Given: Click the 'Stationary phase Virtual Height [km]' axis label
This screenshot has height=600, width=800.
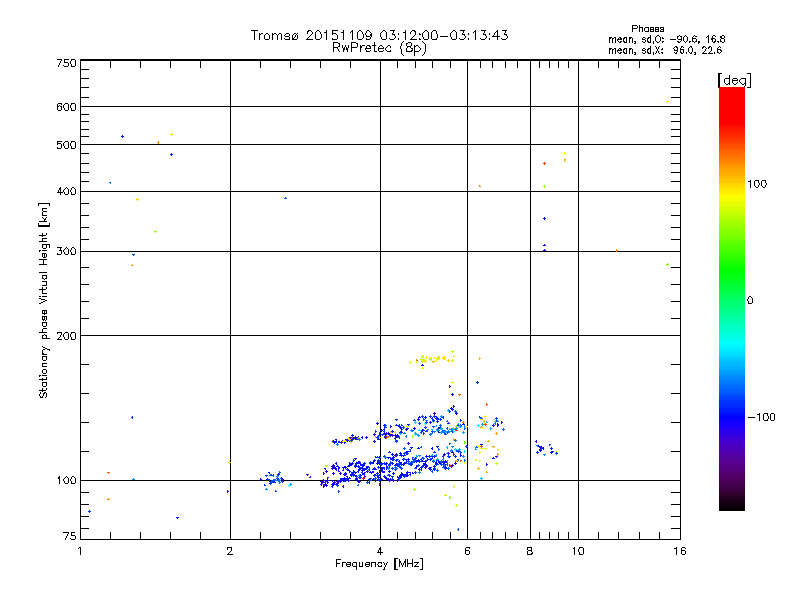Looking at the screenshot, I should 43,300.
